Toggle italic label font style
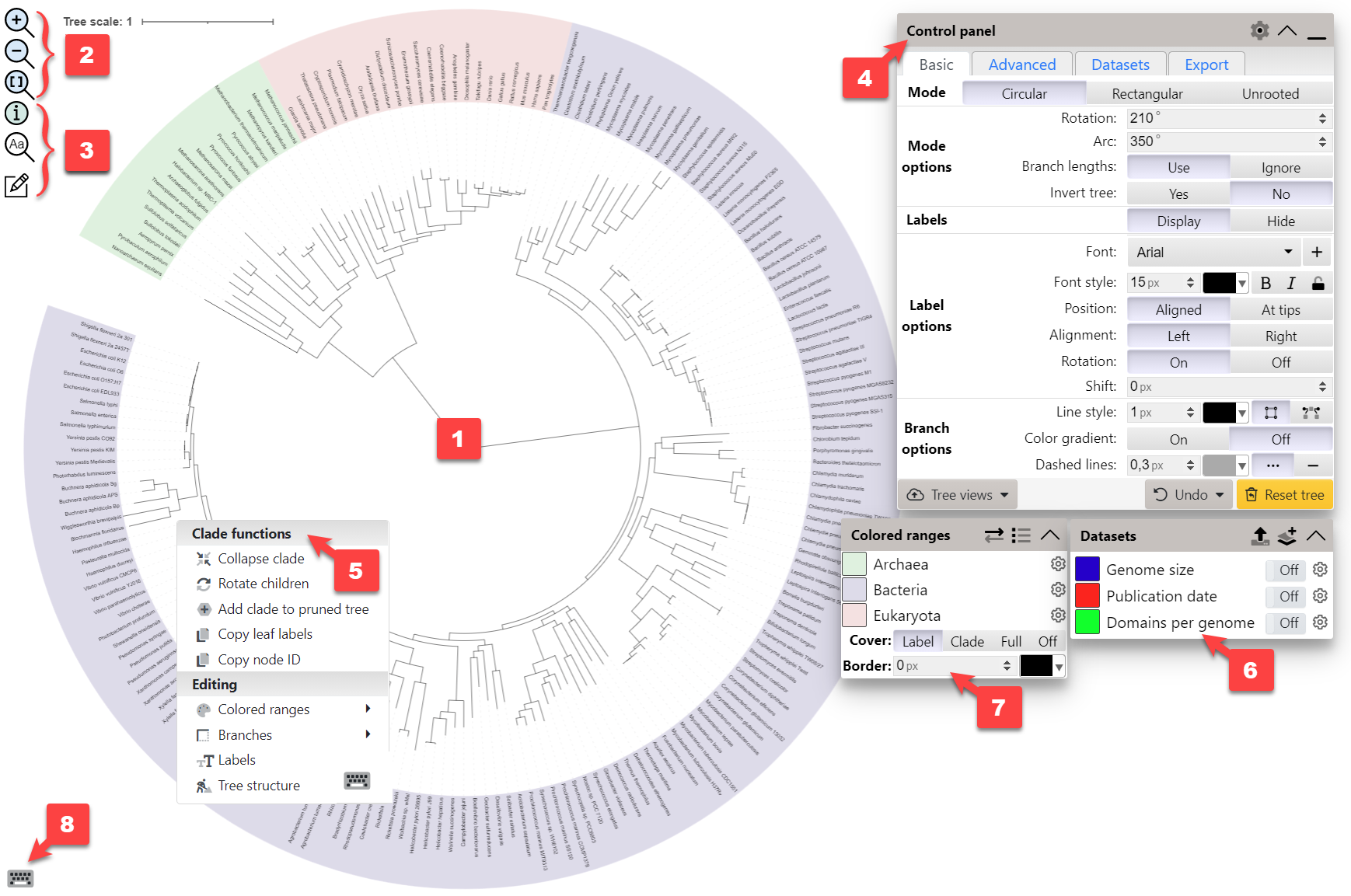This screenshot has height=896, width=1351. pyautogui.click(x=1291, y=283)
